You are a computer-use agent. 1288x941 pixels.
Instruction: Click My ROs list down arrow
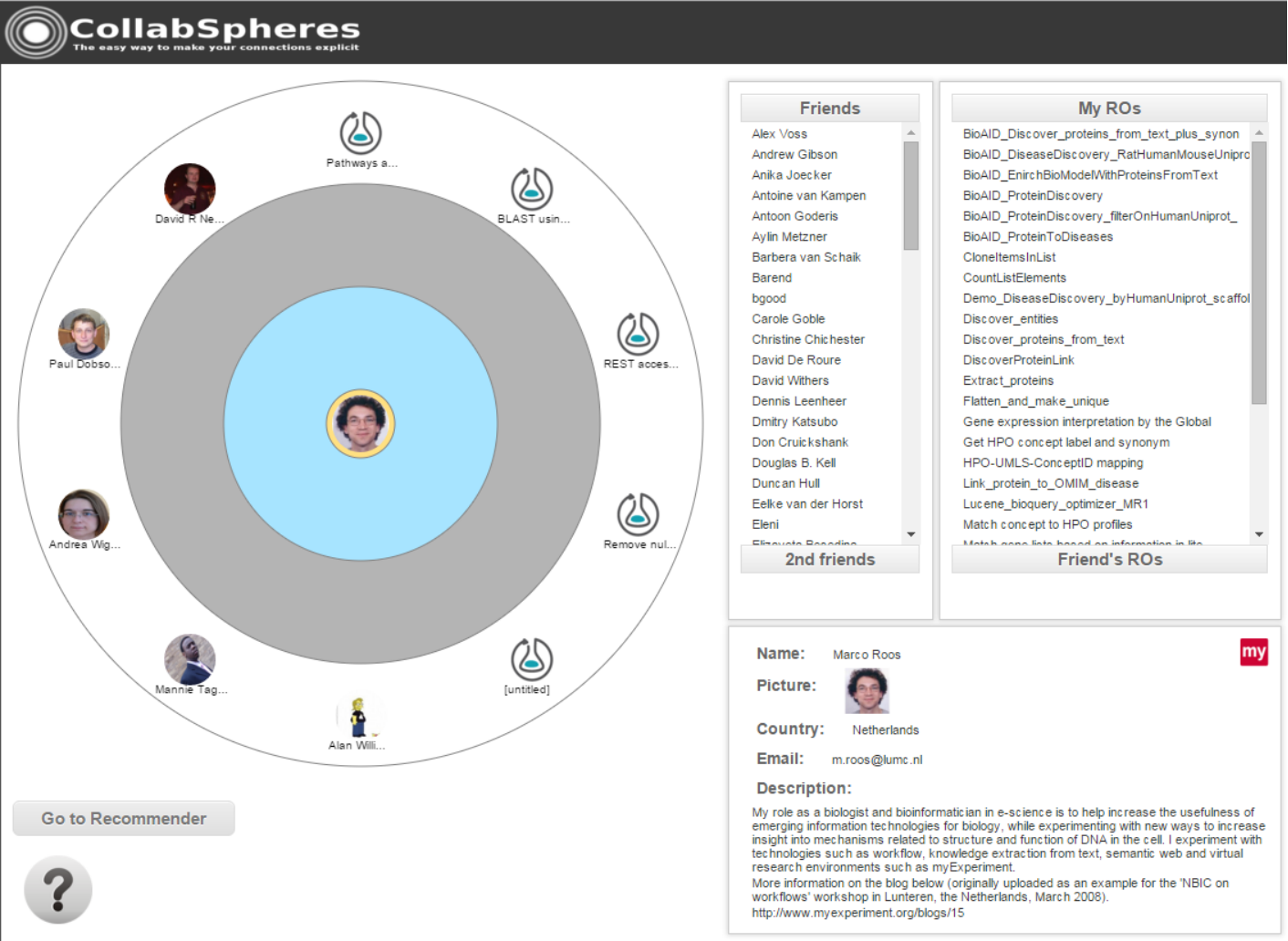[x=1259, y=534]
